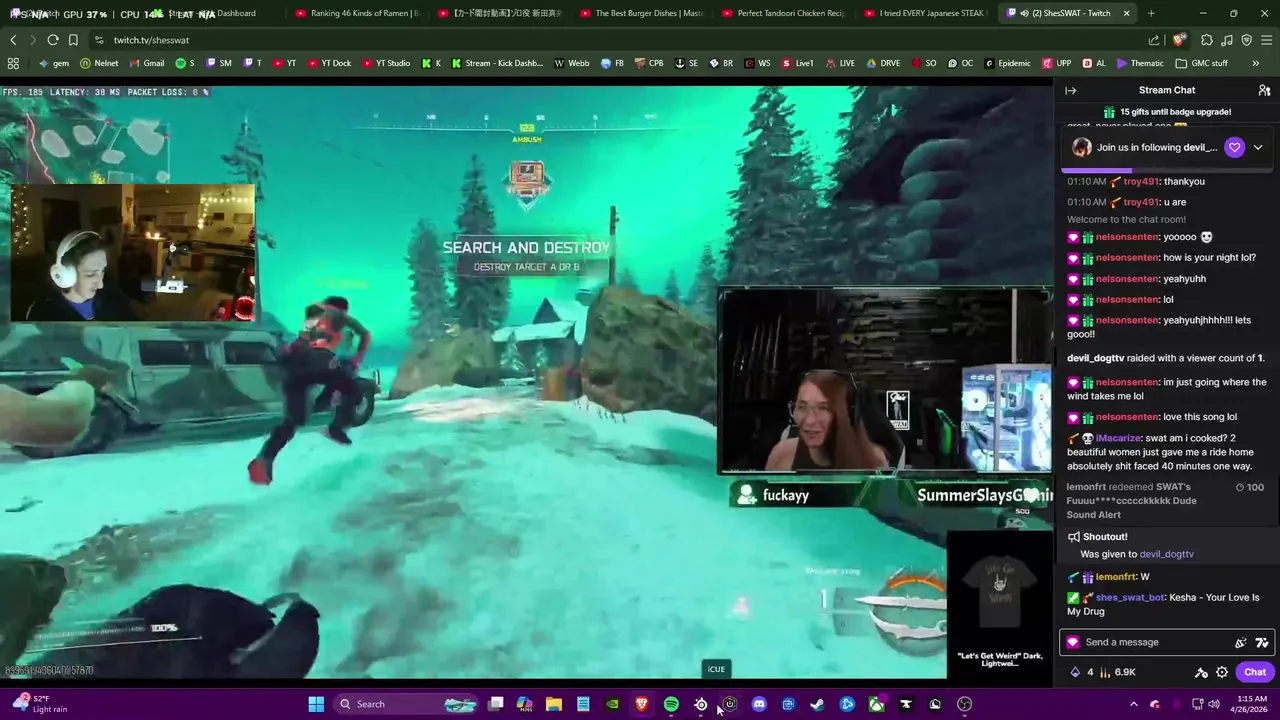Open Brave browser taskbar icon
The width and height of the screenshot is (1280, 720).
pyautogui.click(x=641, y=704)
